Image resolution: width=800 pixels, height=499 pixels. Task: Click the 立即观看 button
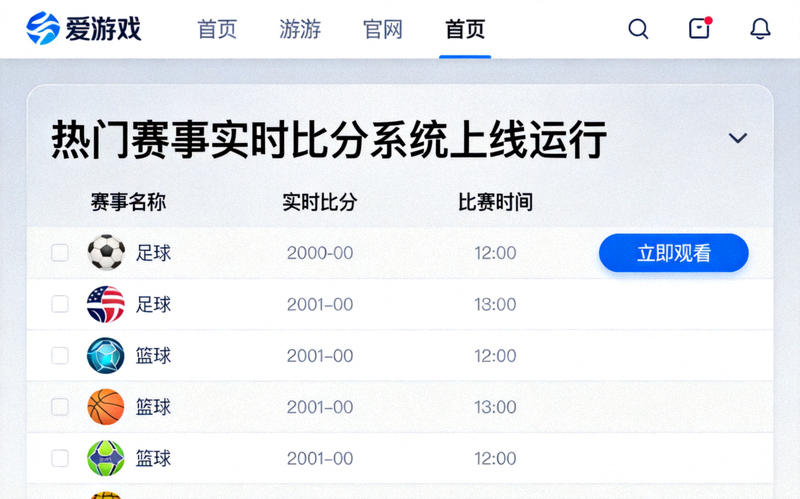[x=673, y=253]
